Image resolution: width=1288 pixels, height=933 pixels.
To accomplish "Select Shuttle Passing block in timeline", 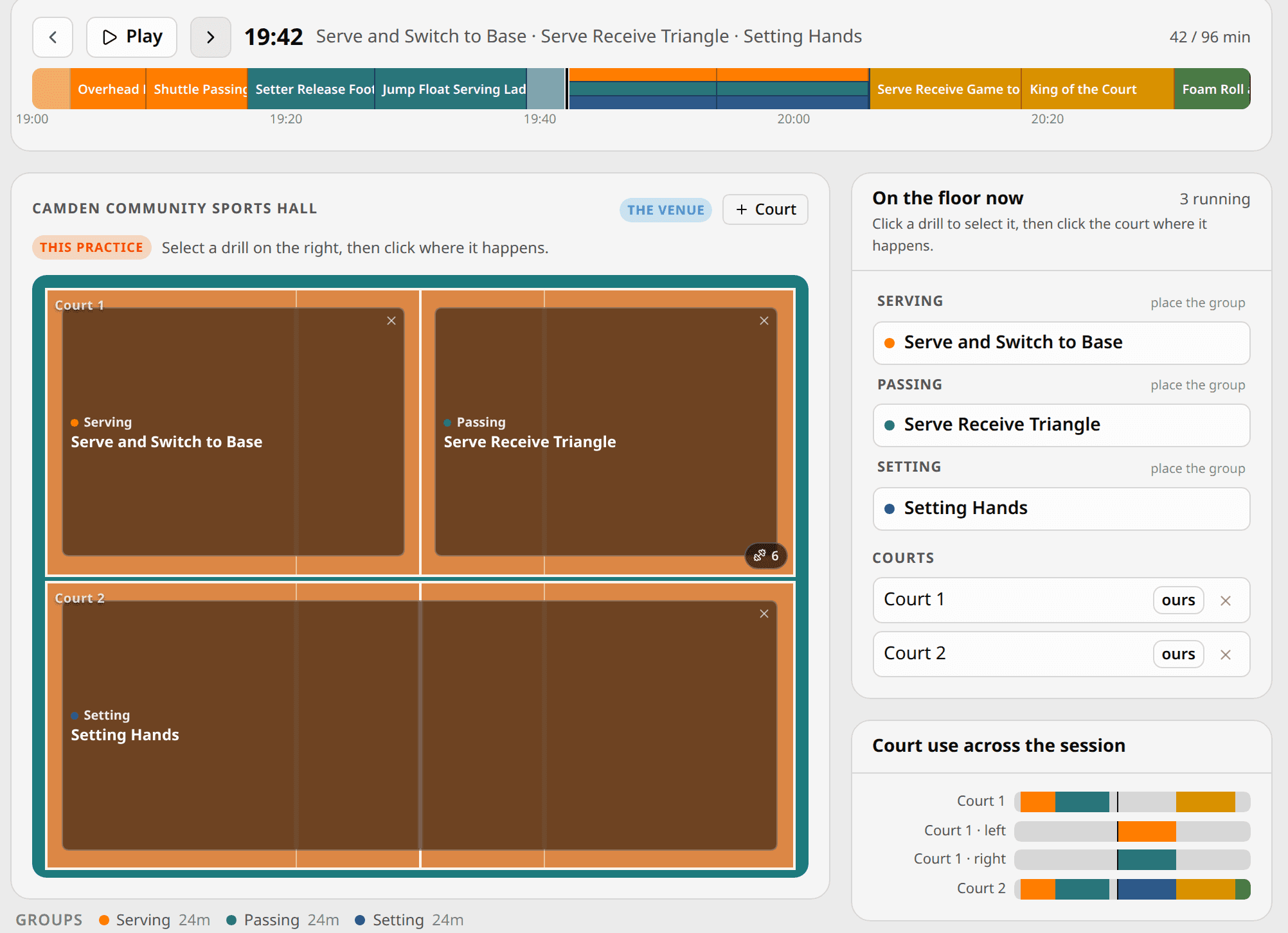I will click(197, 89).
